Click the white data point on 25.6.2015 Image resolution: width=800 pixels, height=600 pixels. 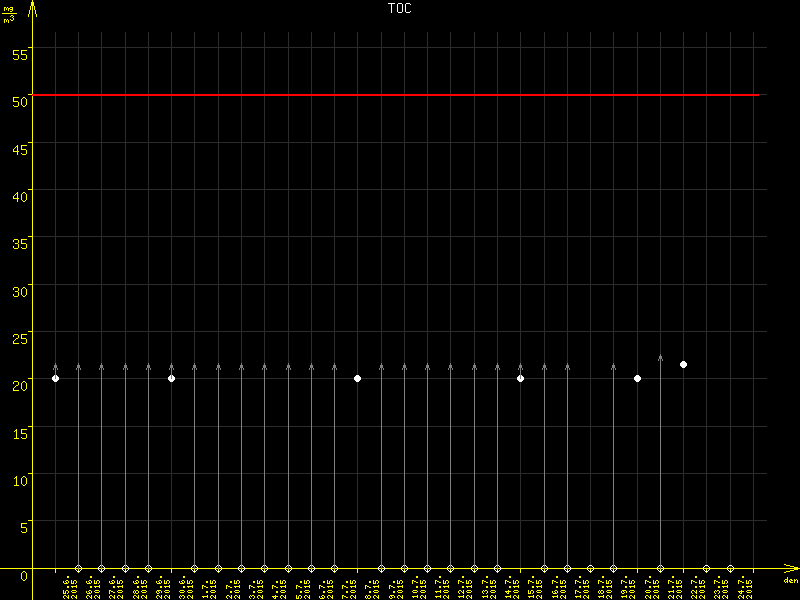(x=55, y=378)
